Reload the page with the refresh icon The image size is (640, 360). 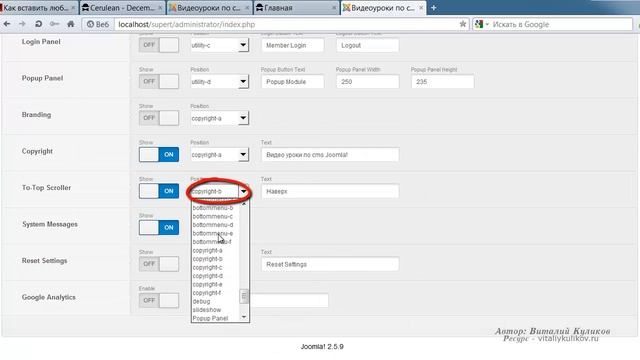[38, 24]
